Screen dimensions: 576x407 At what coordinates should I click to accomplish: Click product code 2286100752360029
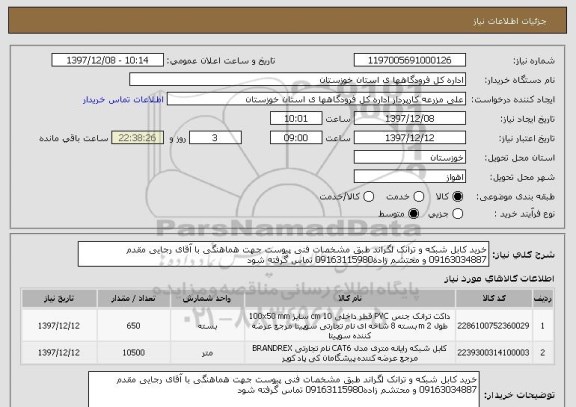click(x=493, y=326)
